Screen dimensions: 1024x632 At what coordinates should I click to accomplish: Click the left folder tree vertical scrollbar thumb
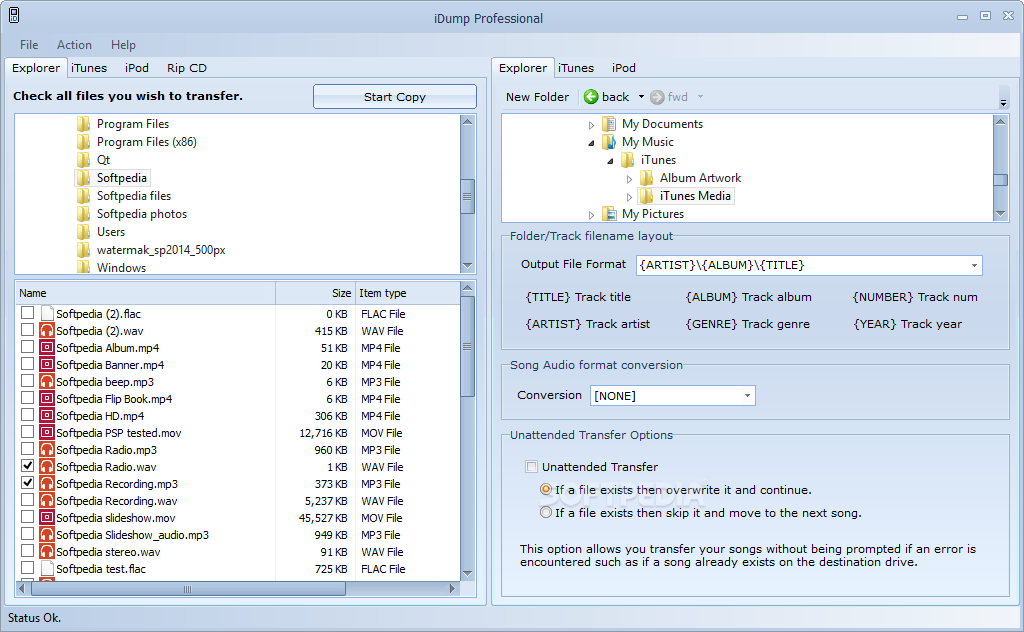click(467, 196)
